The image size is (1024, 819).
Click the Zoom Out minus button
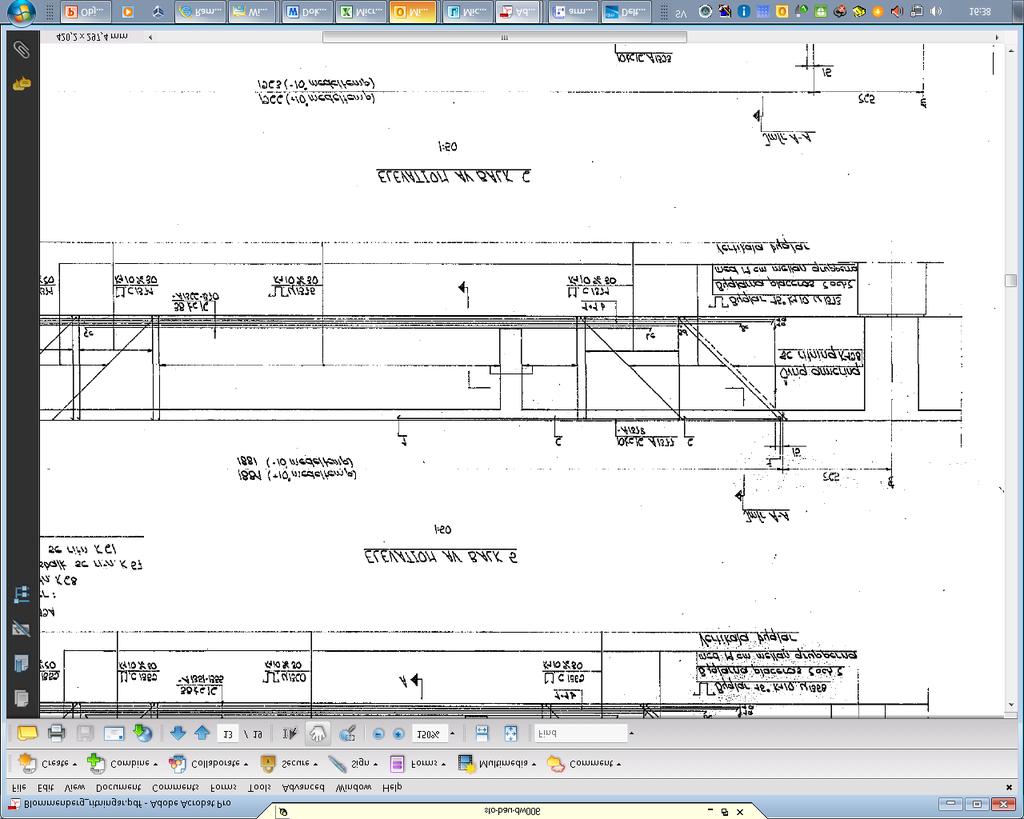[378, 734]
